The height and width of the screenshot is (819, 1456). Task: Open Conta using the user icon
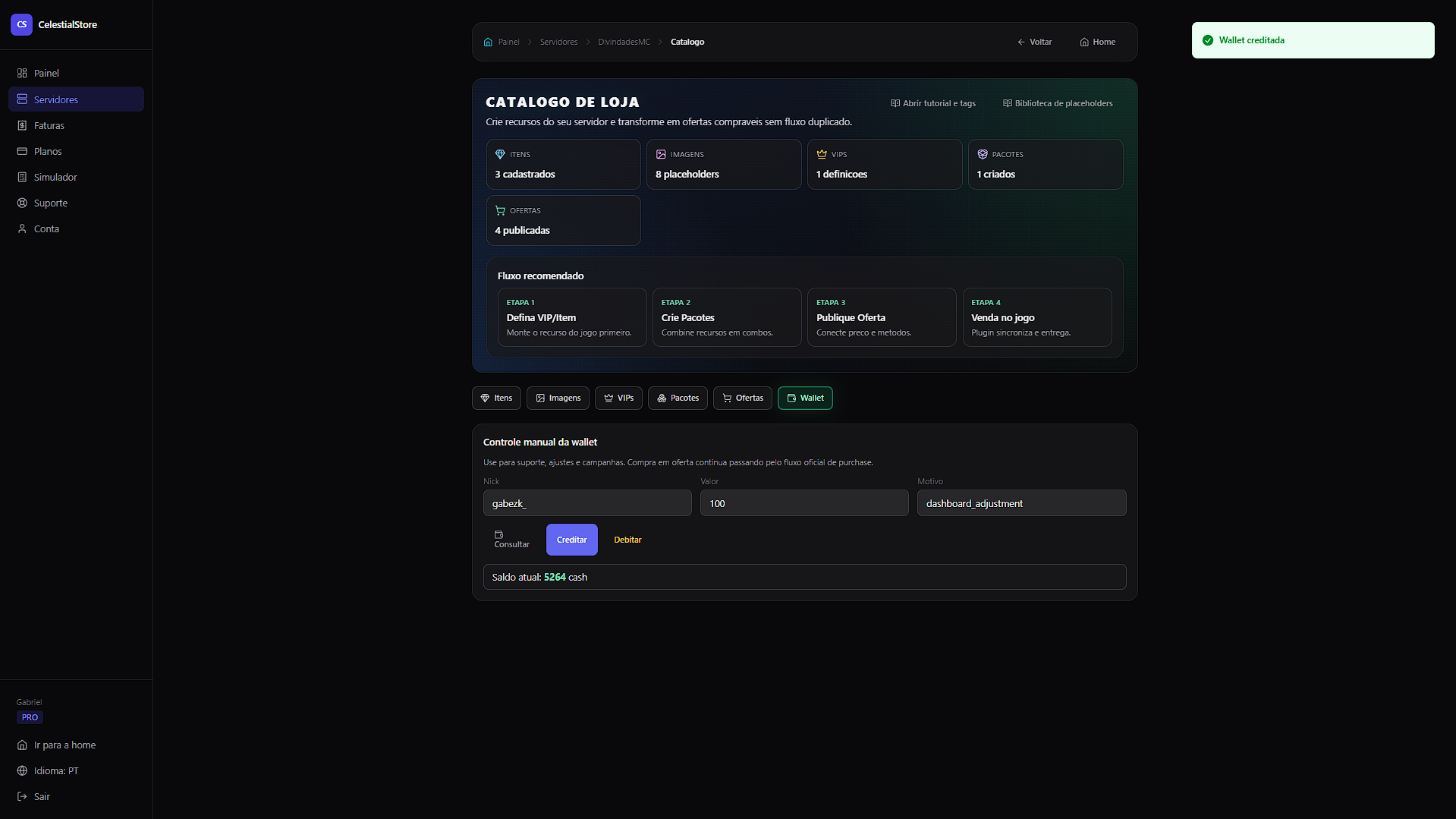tap(21, 228)
